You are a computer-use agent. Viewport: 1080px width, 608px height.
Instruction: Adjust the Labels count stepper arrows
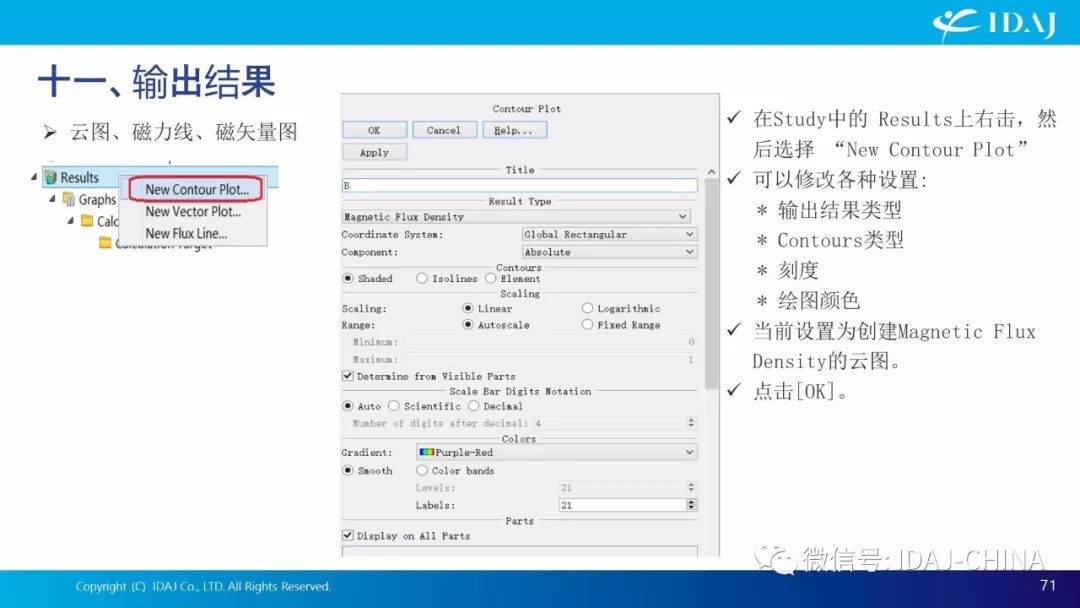(692, 505)
